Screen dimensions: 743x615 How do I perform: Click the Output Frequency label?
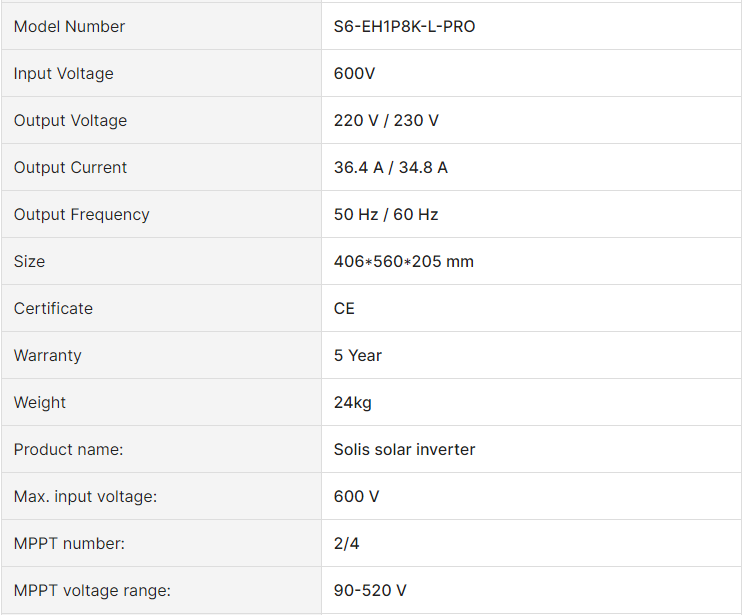(x=82, y=214)
